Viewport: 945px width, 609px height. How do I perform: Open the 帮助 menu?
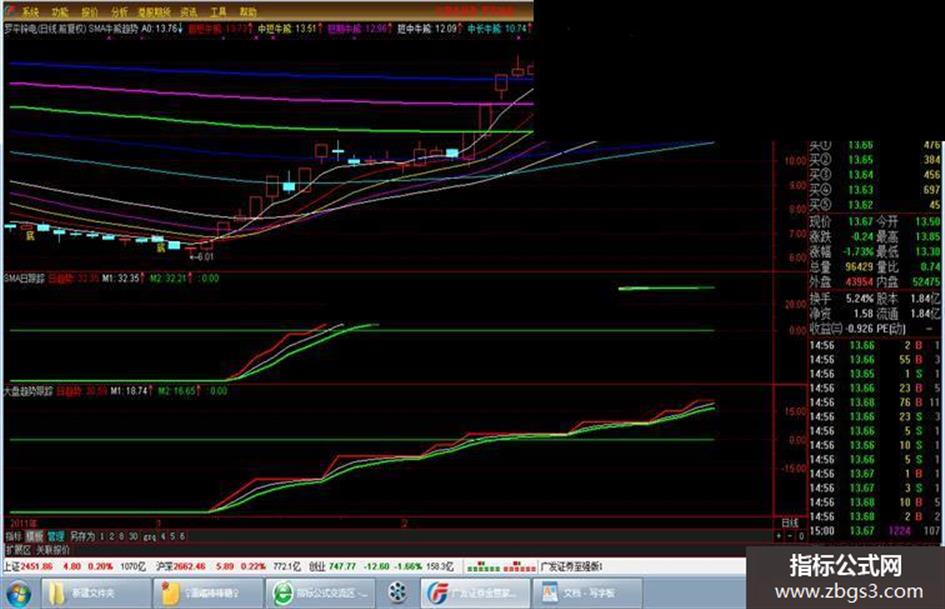tap(248, 11)
